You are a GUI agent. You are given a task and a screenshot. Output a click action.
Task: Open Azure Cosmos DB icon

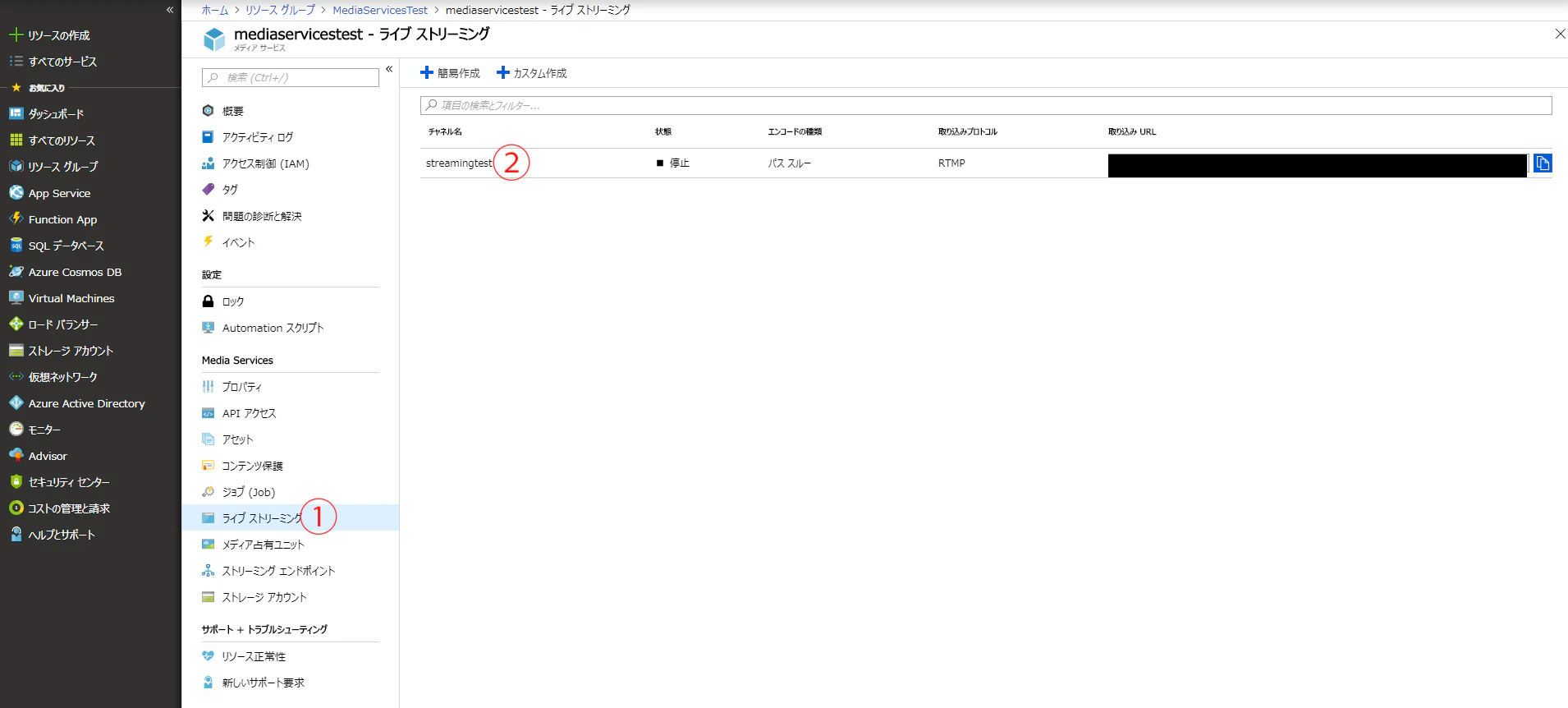pyautogui.click(x=16, y=271)
